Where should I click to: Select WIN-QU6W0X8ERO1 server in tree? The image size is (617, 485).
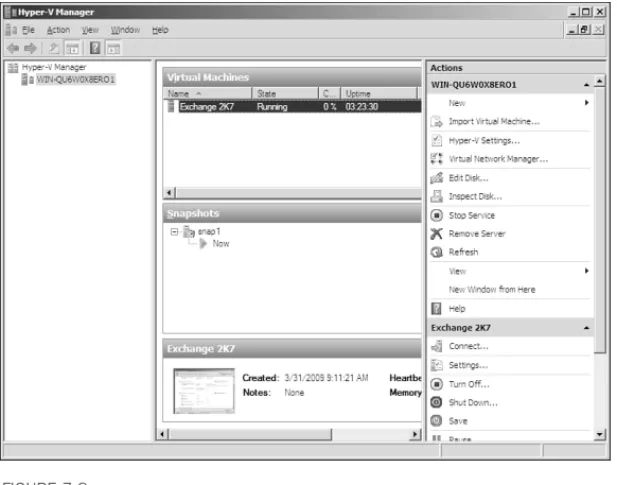75,80
